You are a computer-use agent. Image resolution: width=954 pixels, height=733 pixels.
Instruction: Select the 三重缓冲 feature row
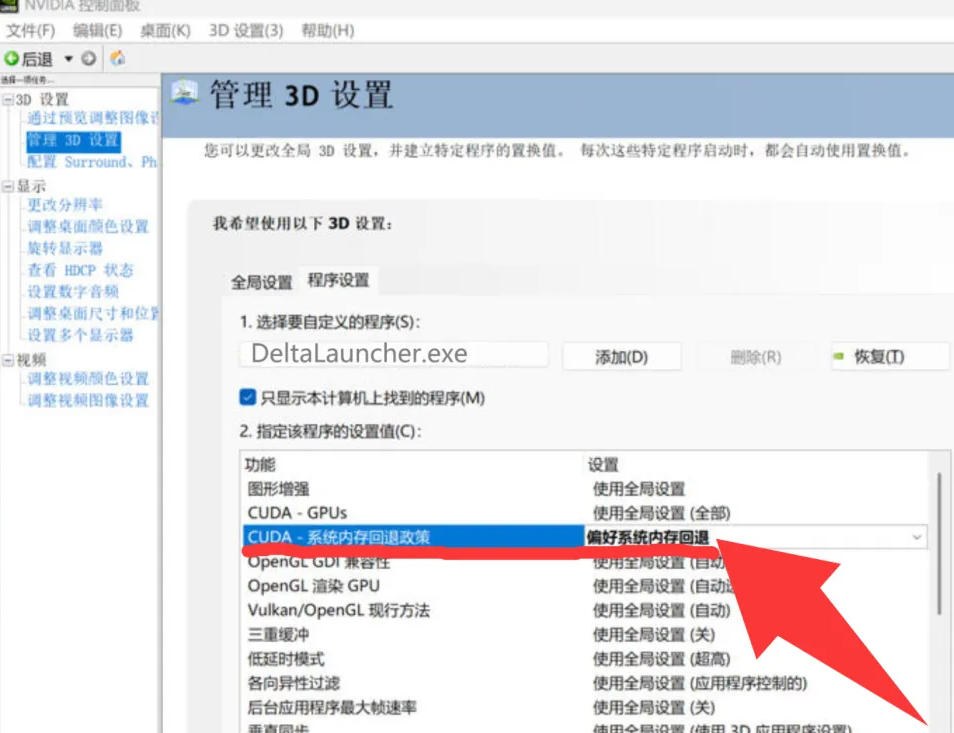click(292, 633)
